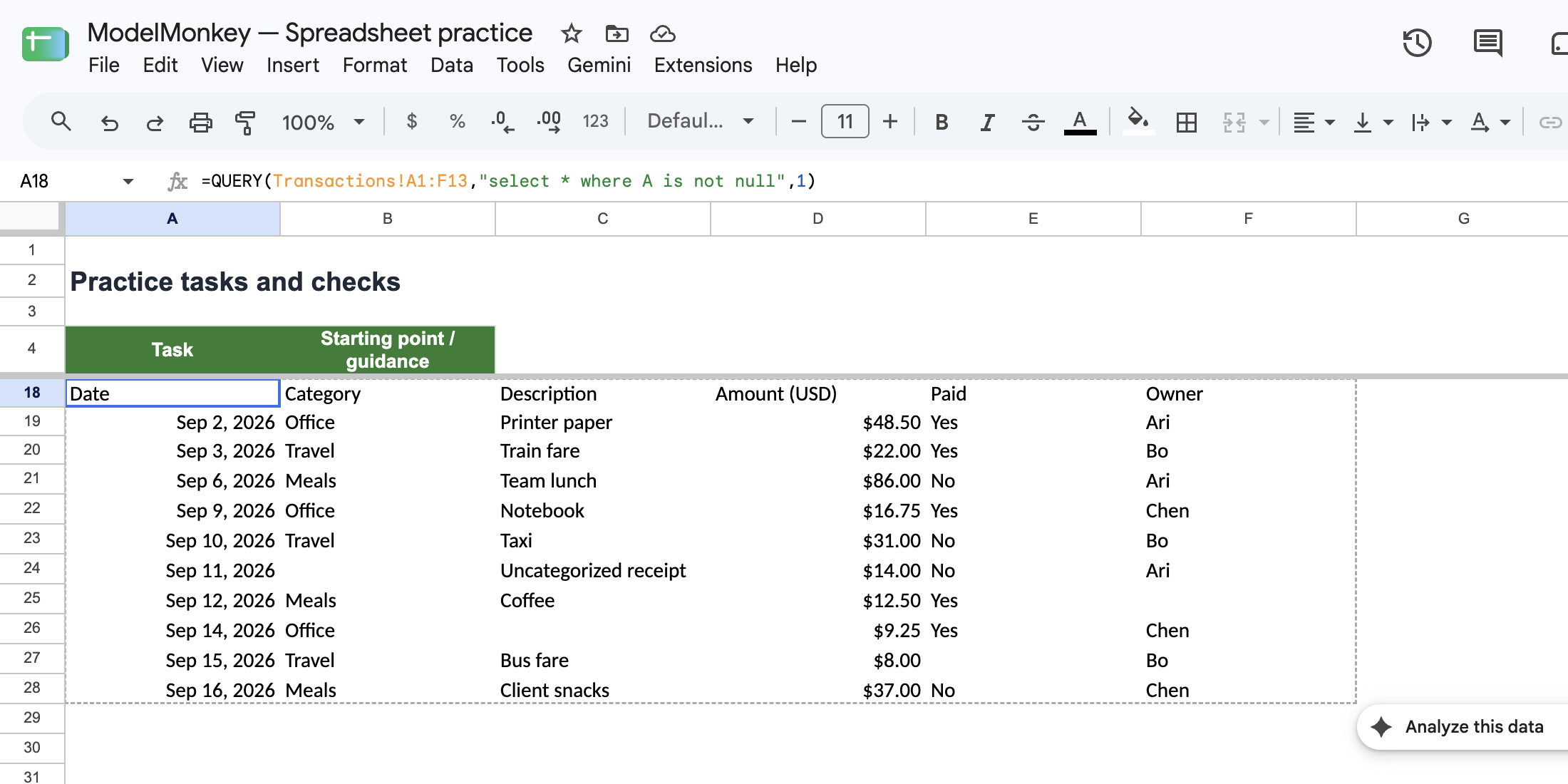Decrease decimal places

[x=502, y=122]
